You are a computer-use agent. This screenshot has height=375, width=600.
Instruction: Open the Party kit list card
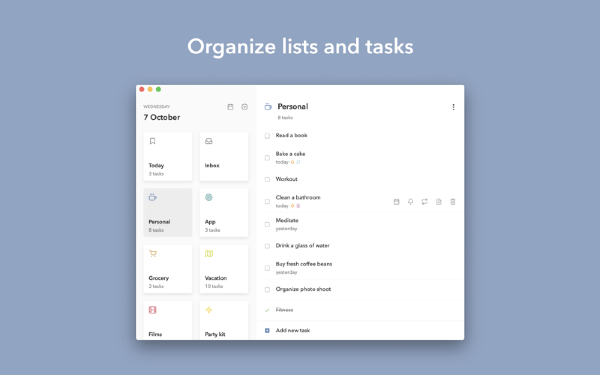[x=224, y=320]
